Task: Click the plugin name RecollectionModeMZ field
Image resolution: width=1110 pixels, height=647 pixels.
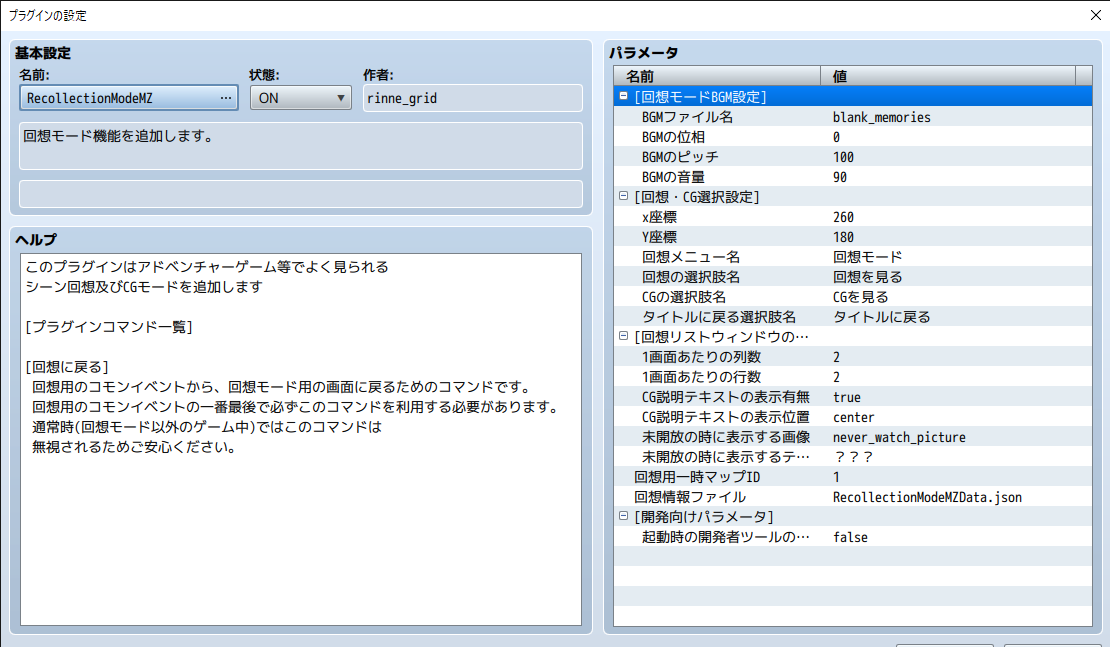Action: 115,97
